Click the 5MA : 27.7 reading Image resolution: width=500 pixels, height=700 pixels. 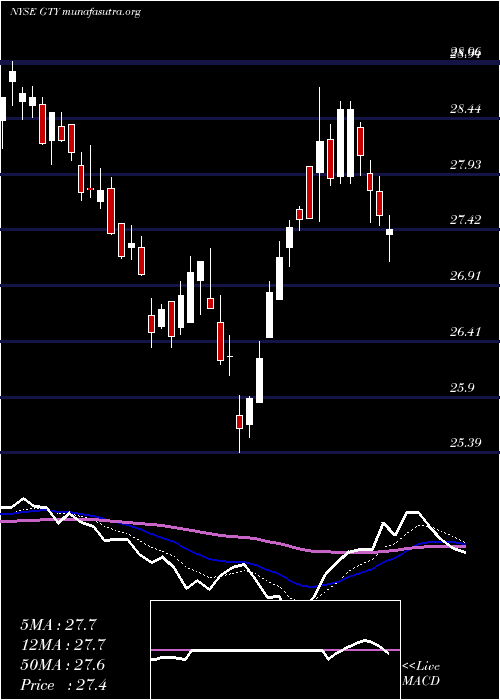(x=58, y=625)
